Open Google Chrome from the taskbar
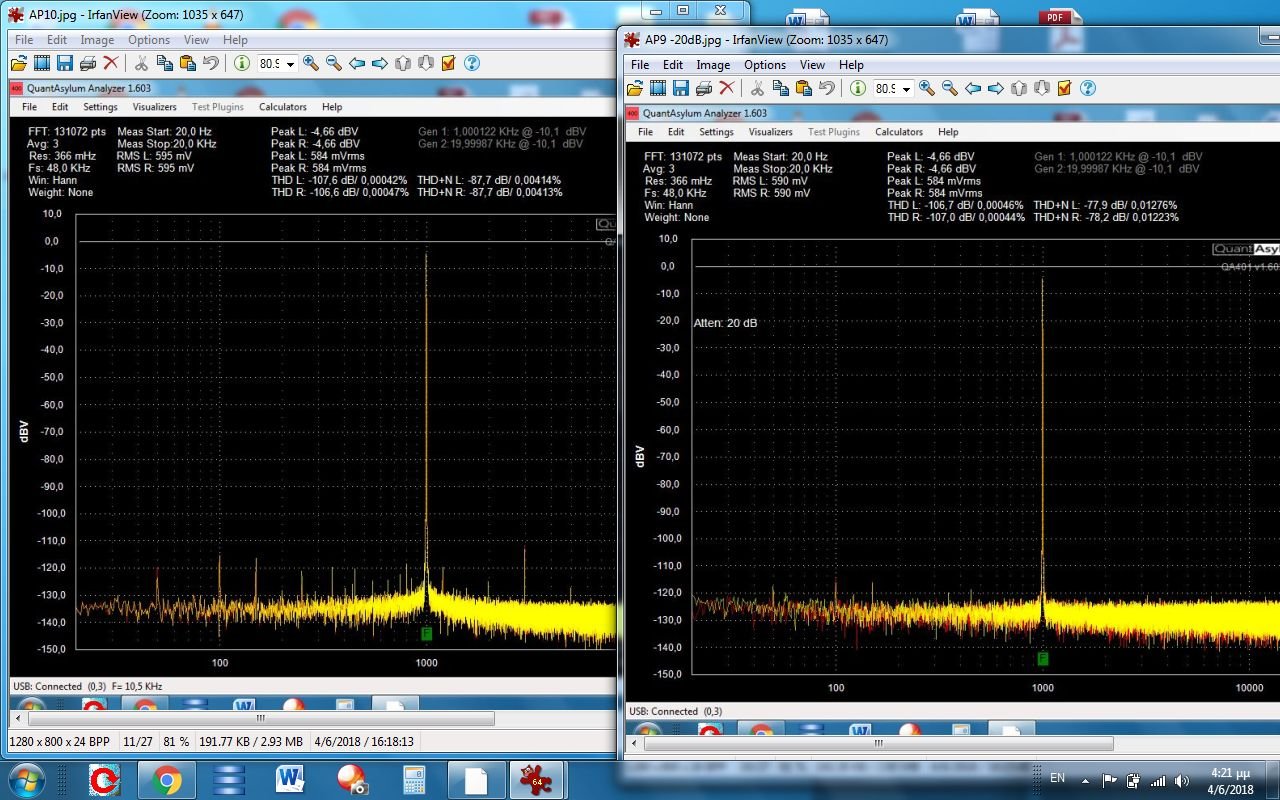1280x800 pixels. pos(166,779)
